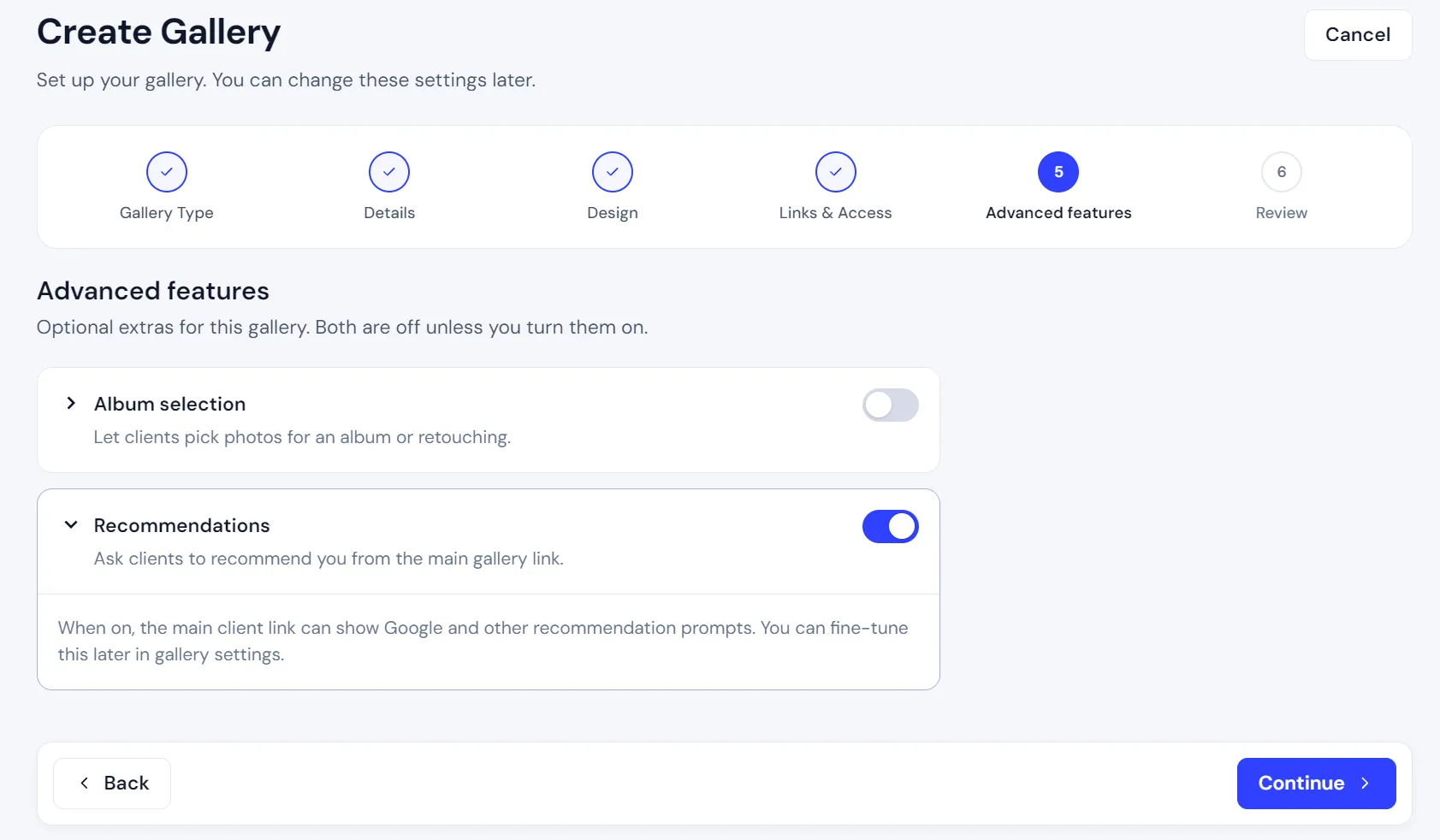The image size is (1440, 840).
Task: Go to the Links & Access label
Action: [x=836, y=213]
